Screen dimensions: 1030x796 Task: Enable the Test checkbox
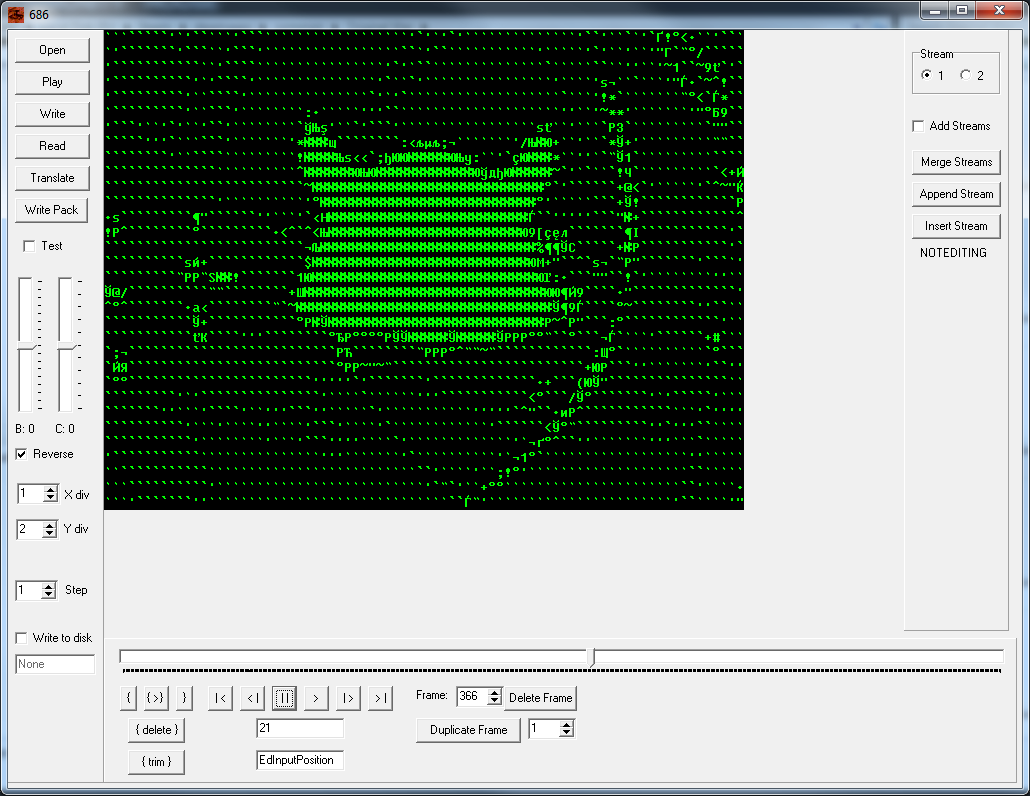29,246
